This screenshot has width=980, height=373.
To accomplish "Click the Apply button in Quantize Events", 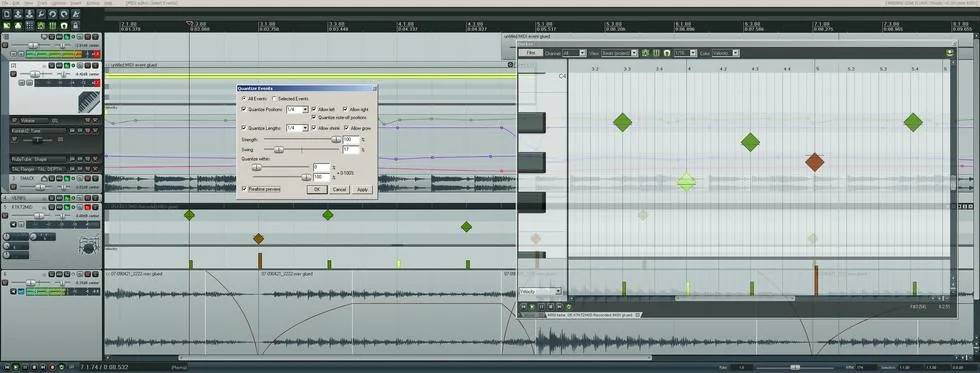I will click(x=362, y=189).
